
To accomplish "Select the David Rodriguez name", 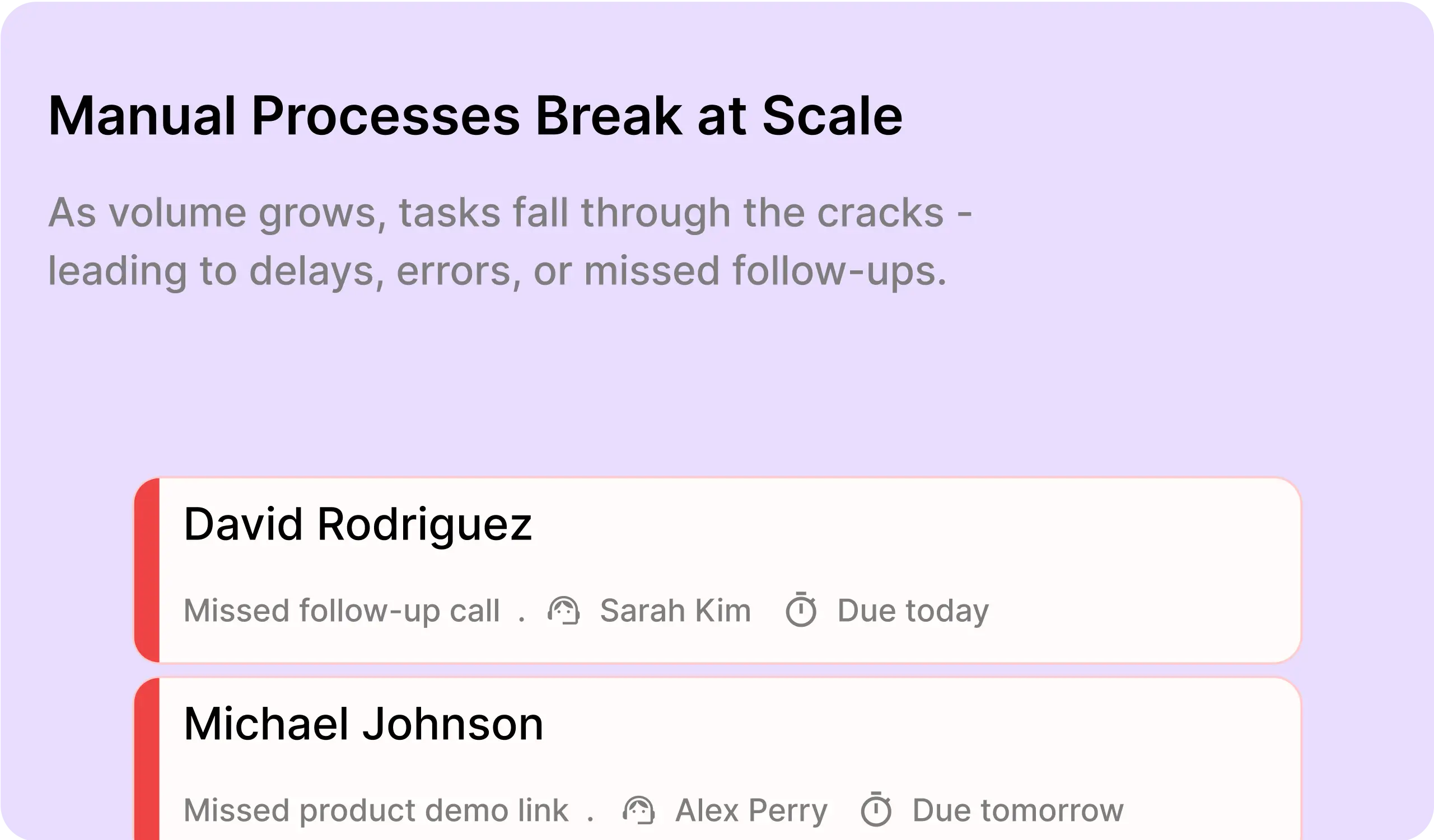I will (x=358, y=525).
